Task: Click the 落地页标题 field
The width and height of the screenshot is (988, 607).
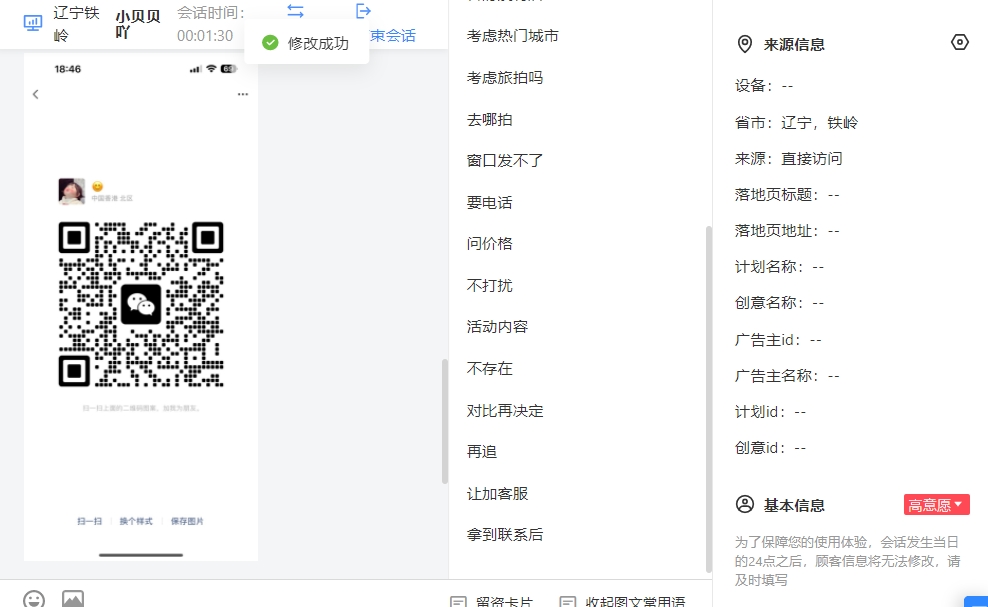Action: 787,195
